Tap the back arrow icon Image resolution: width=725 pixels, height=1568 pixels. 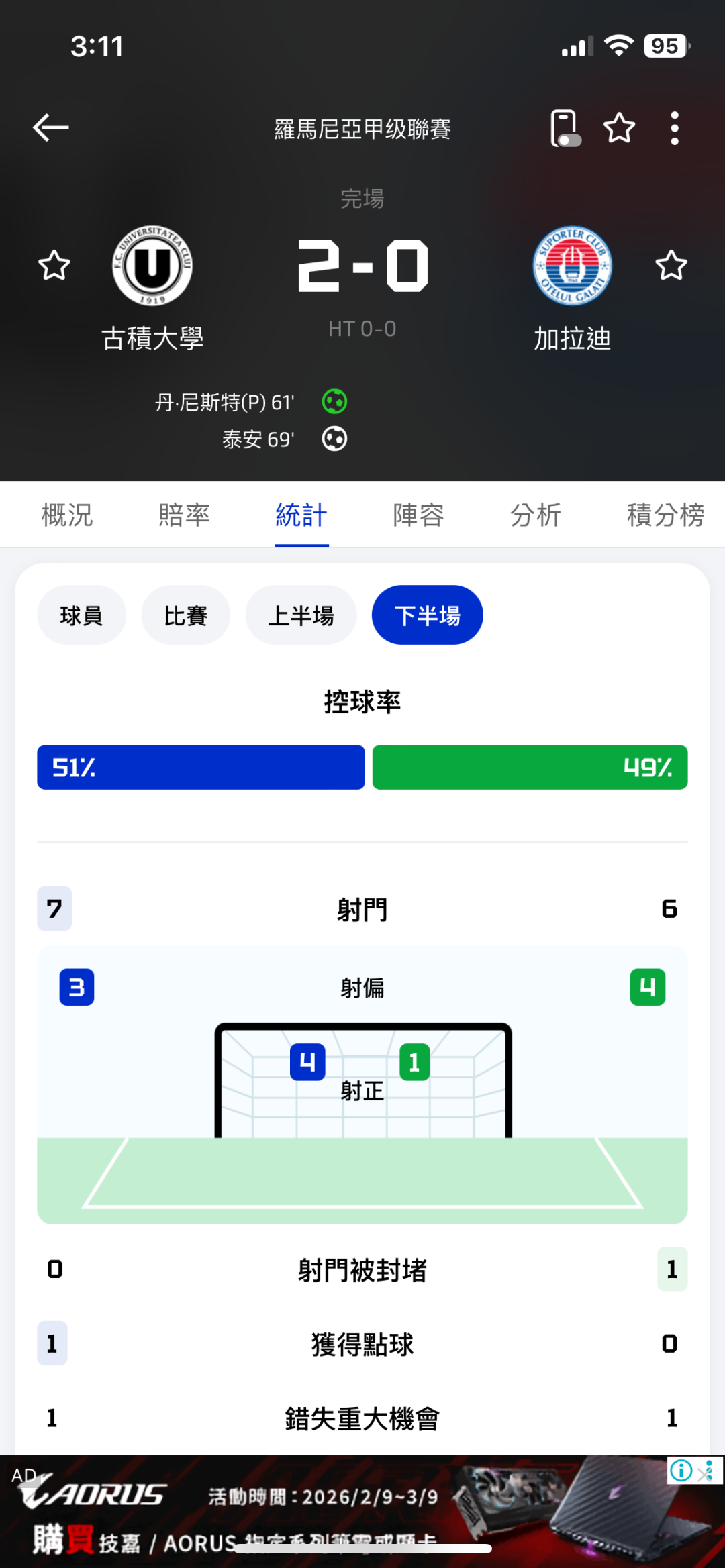coord(51,127)
